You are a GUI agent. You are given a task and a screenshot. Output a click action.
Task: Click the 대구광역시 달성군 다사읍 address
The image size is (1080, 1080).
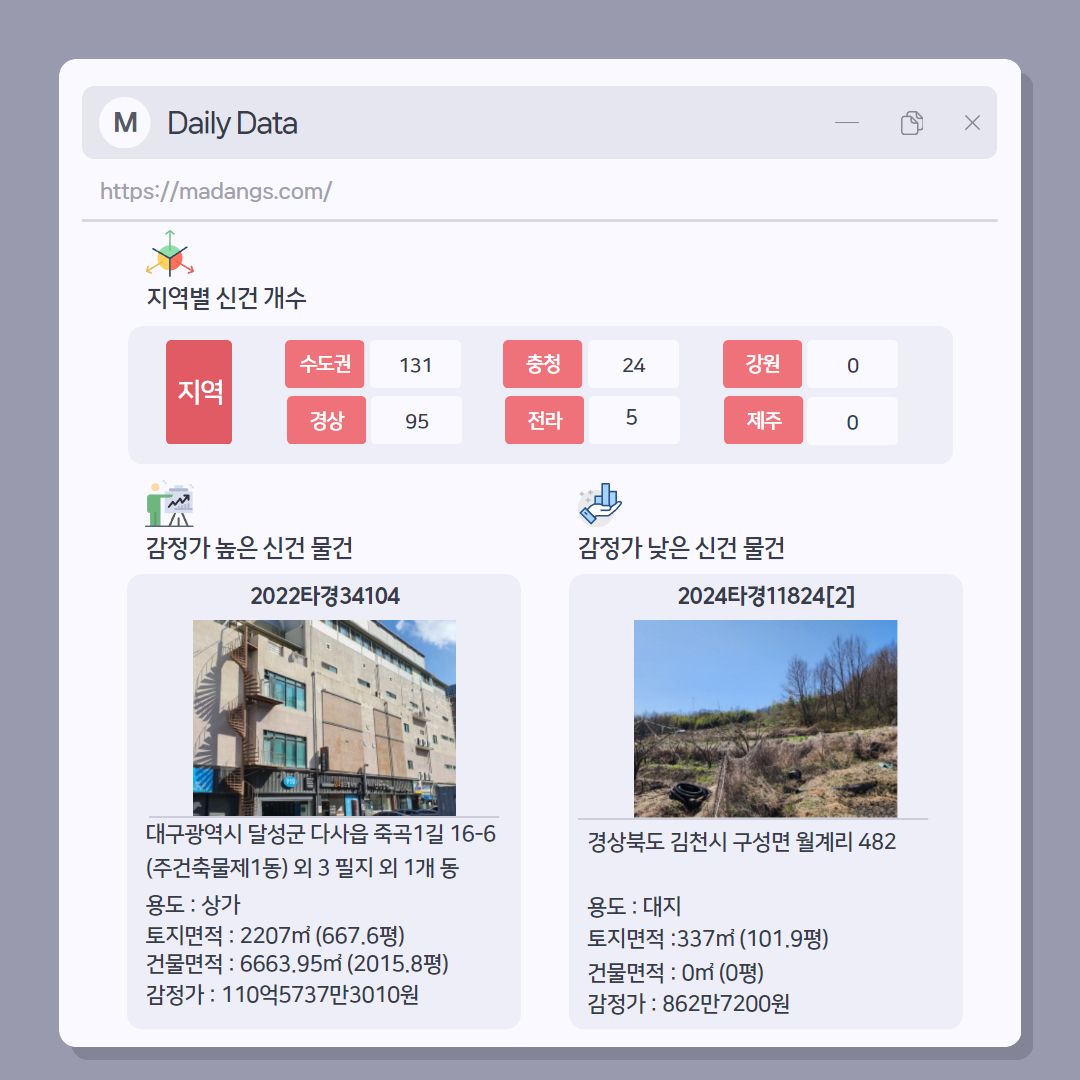pos(321,851)
